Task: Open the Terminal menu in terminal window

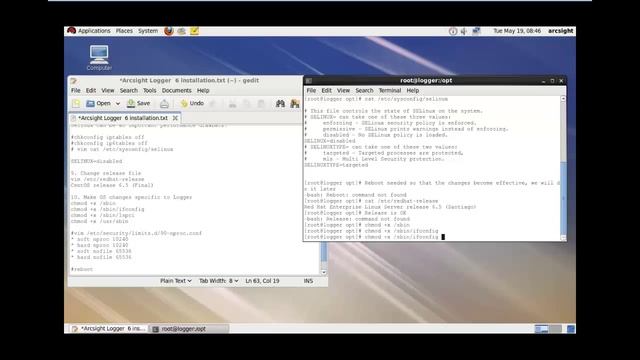Action: pos(390,91)
